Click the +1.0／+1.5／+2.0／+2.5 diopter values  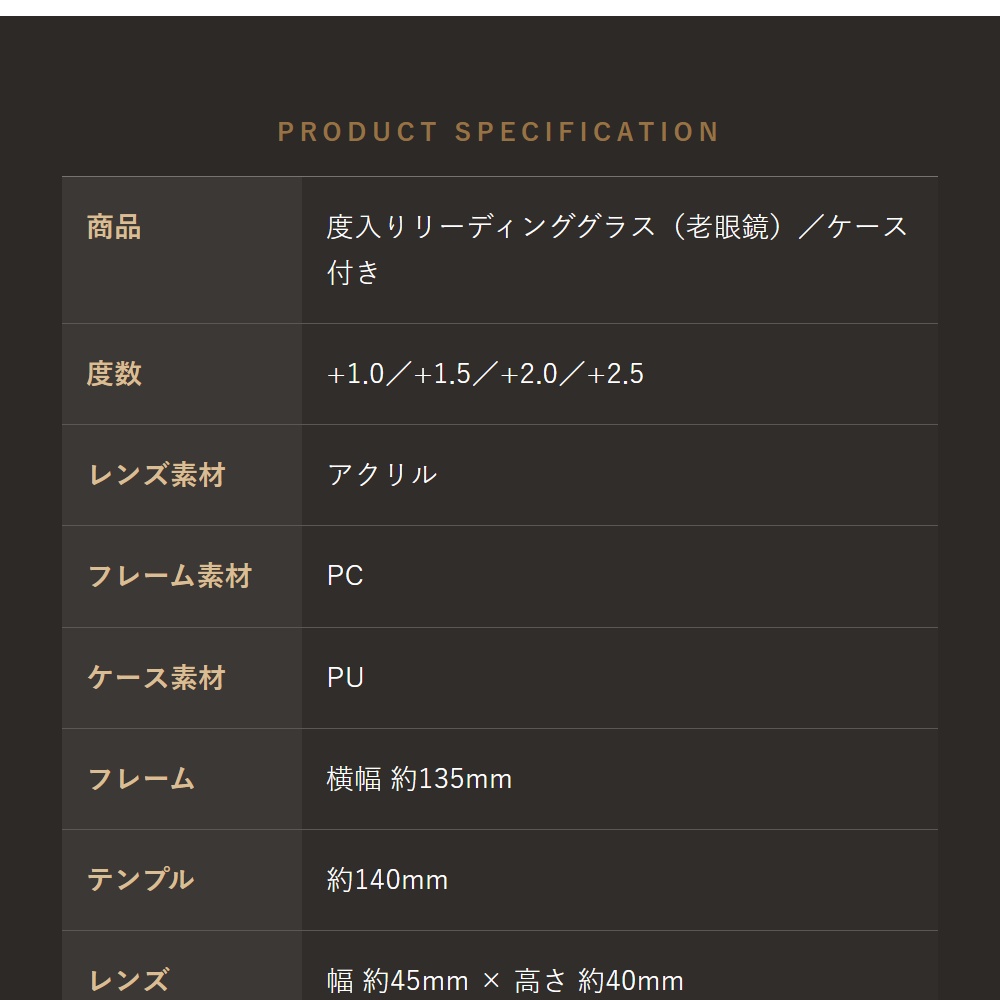[x=485, y=374]
